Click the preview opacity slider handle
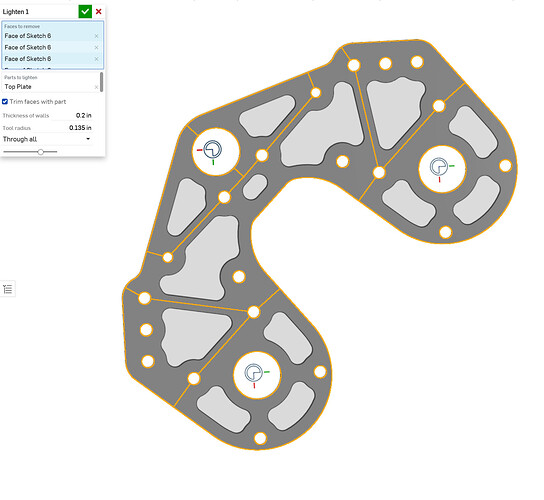544x500 pixels. tap(41, 152)
